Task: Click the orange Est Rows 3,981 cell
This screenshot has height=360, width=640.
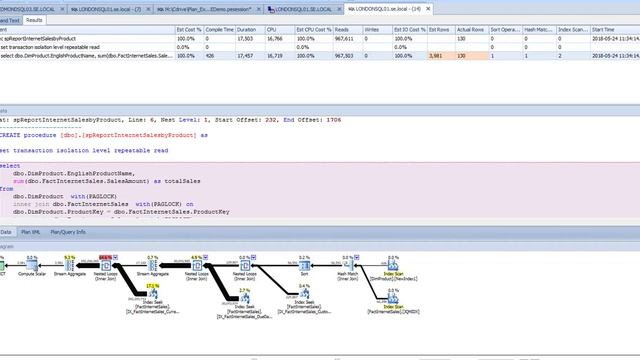Action: tap(441, 56)
